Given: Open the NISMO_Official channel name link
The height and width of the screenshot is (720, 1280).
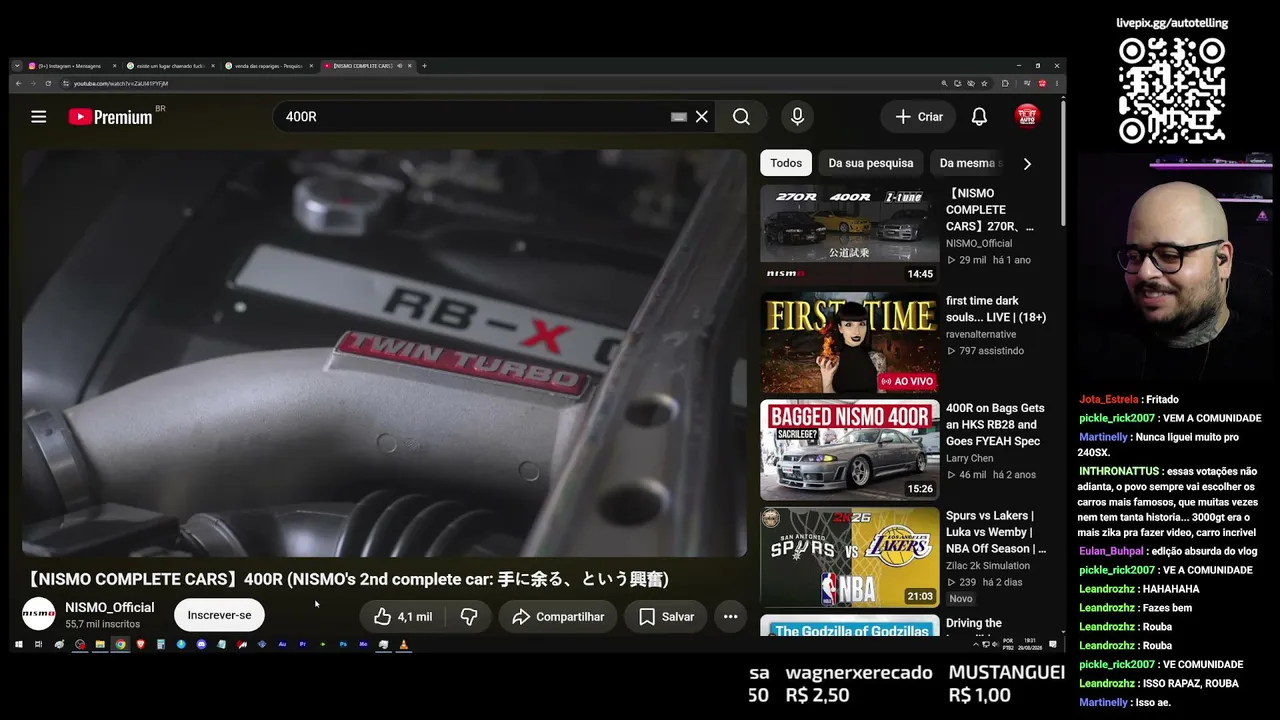Looking at the screenshot, I should pyautogui.click(x=110, y=607).
